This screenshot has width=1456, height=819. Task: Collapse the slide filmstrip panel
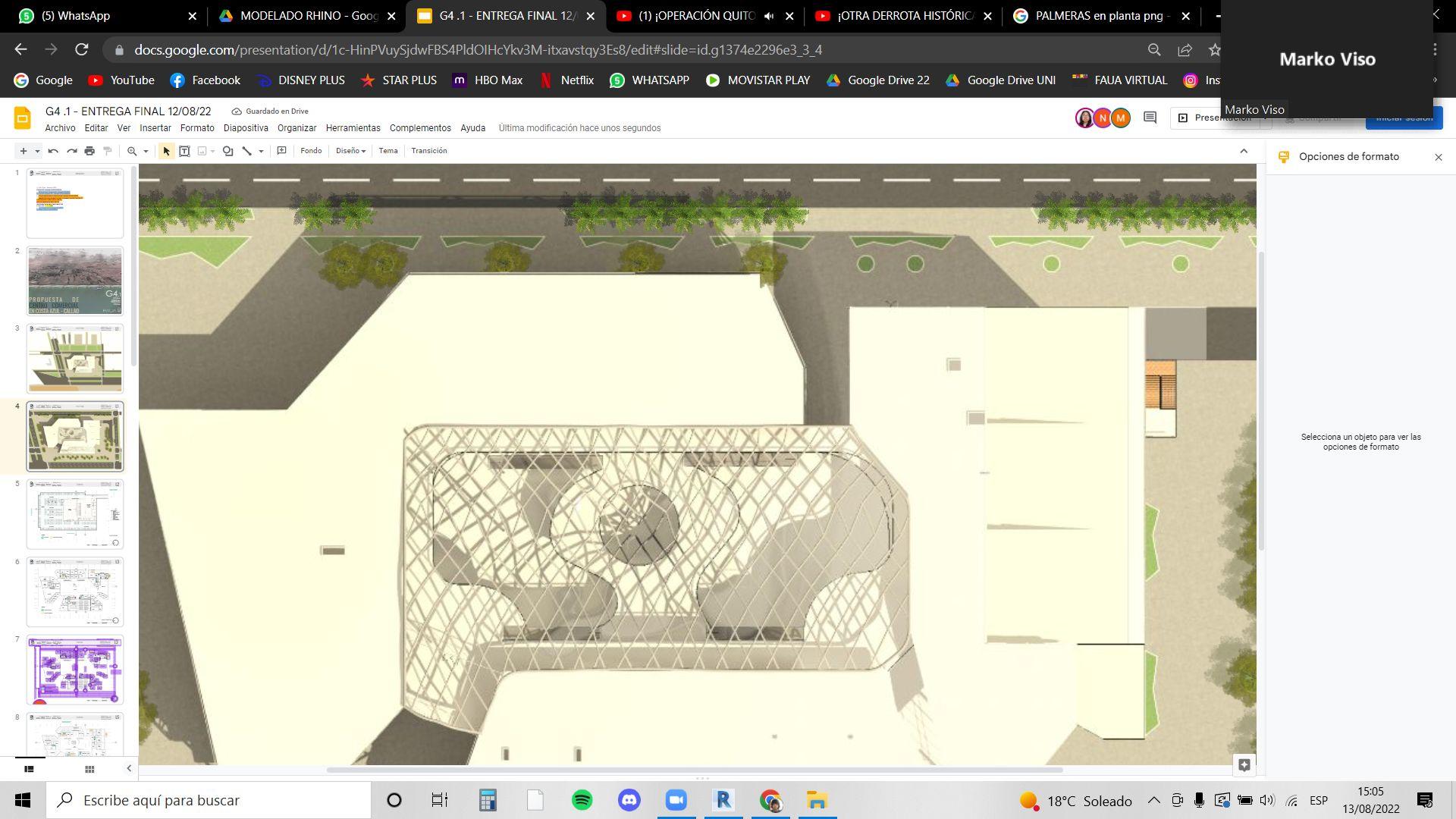tap(129, 769)
